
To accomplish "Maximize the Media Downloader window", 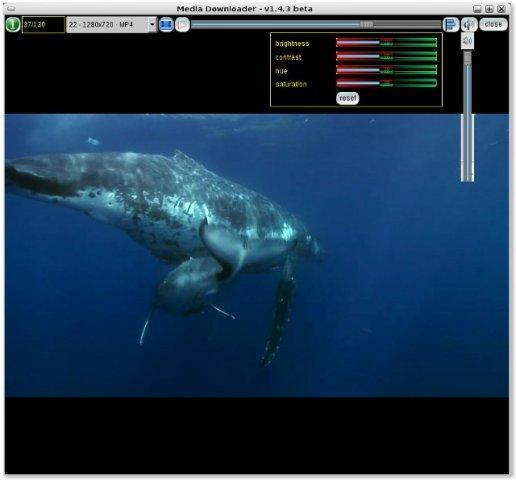I will click(489, 9).
